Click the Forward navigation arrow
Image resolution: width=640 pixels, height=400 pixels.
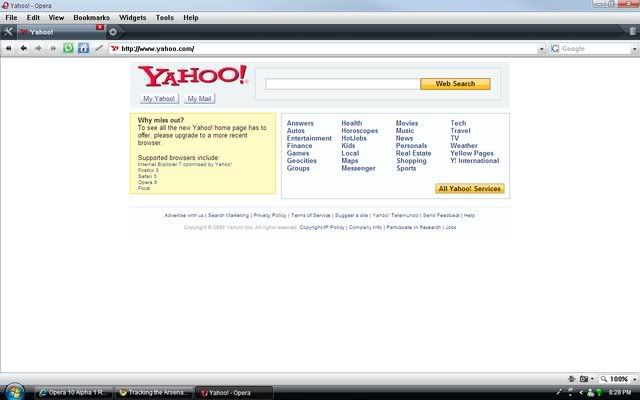pyautogui.click(x=38, y=48)
